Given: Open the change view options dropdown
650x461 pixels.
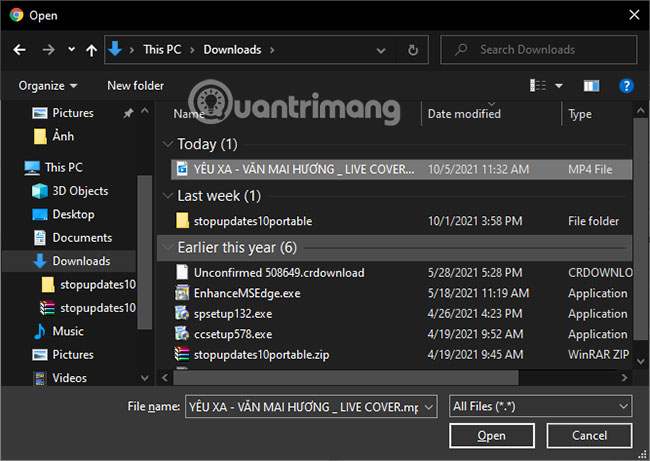Looking at the screenshot, I should (x=559, y=86).
